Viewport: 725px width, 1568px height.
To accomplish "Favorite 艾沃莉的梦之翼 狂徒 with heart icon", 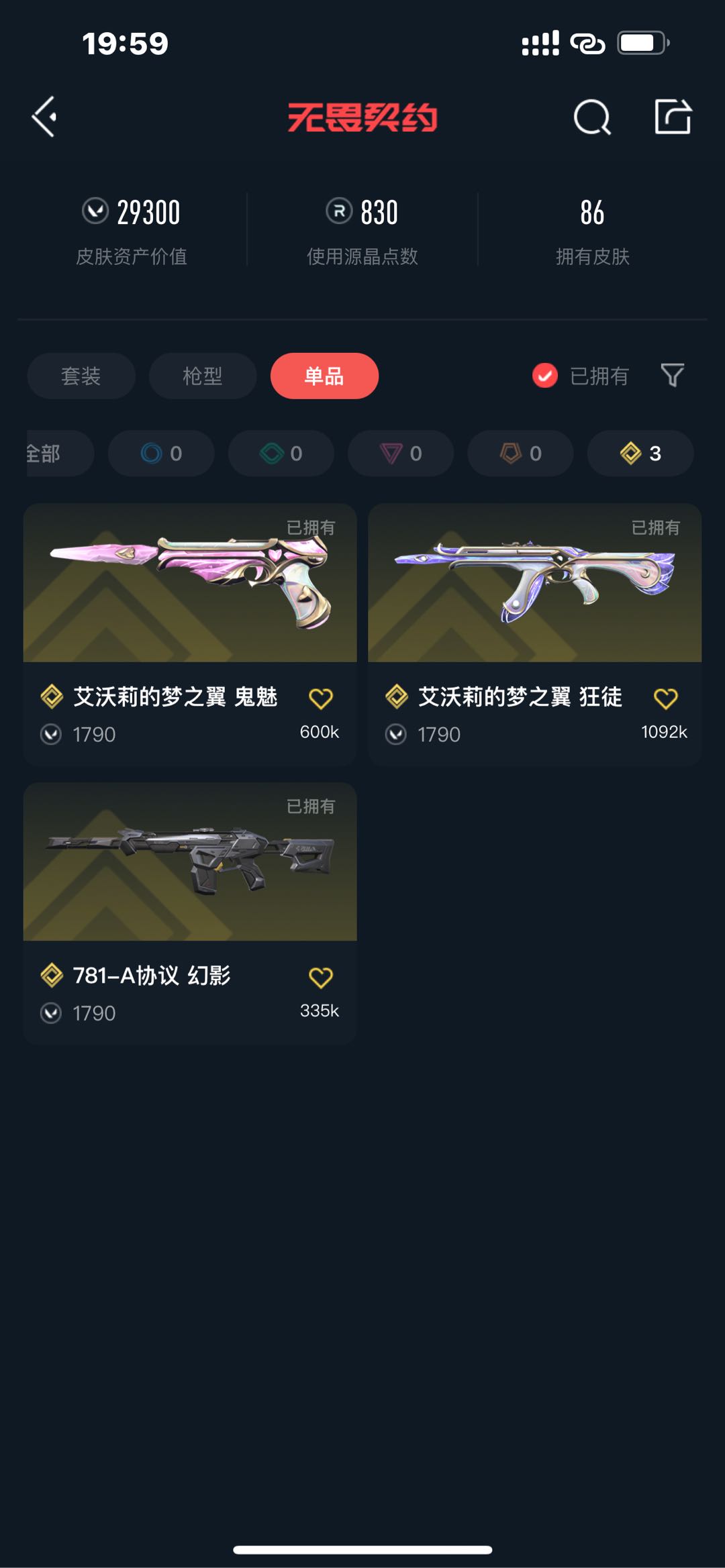I will pyautogui.click(x=666, y=698).
